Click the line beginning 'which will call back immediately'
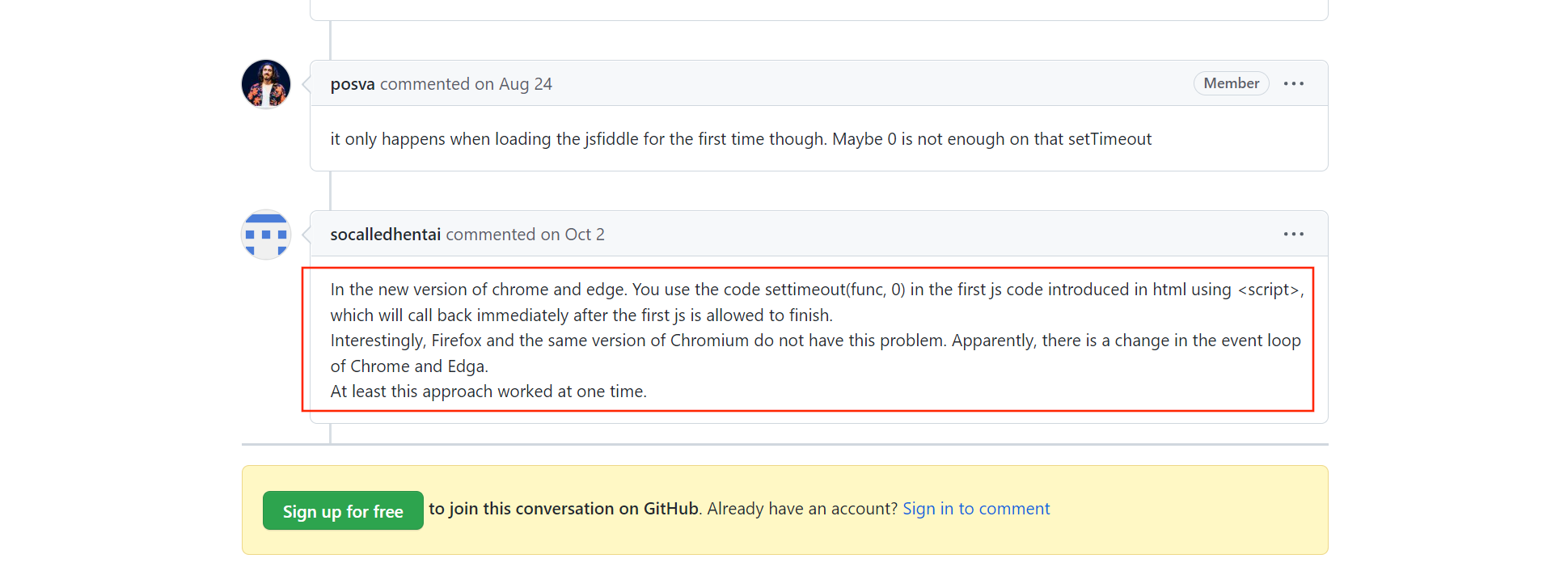Screen dimensions: 1568x567 [x=581, y=315]
